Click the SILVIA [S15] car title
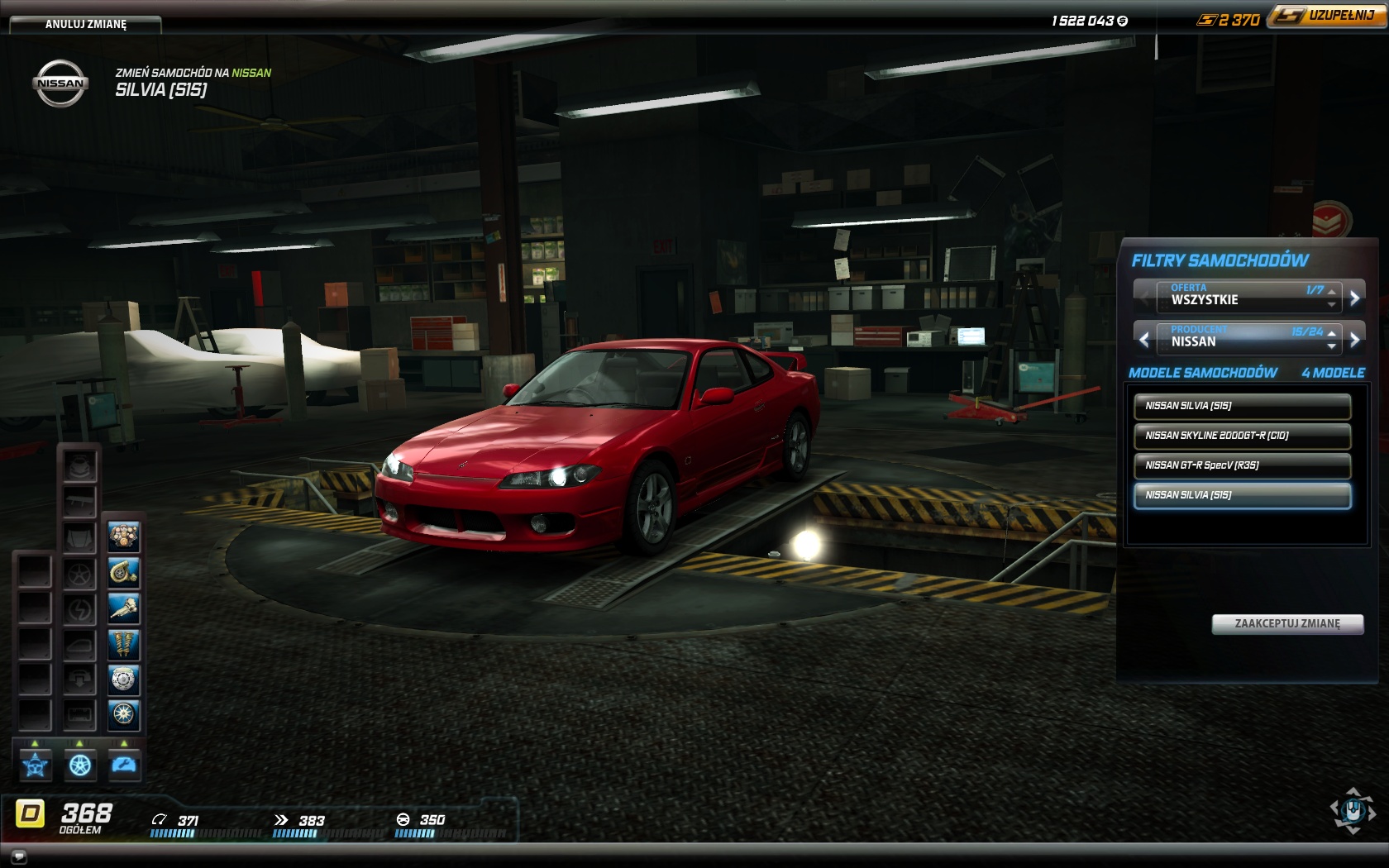 click(161, 89)
